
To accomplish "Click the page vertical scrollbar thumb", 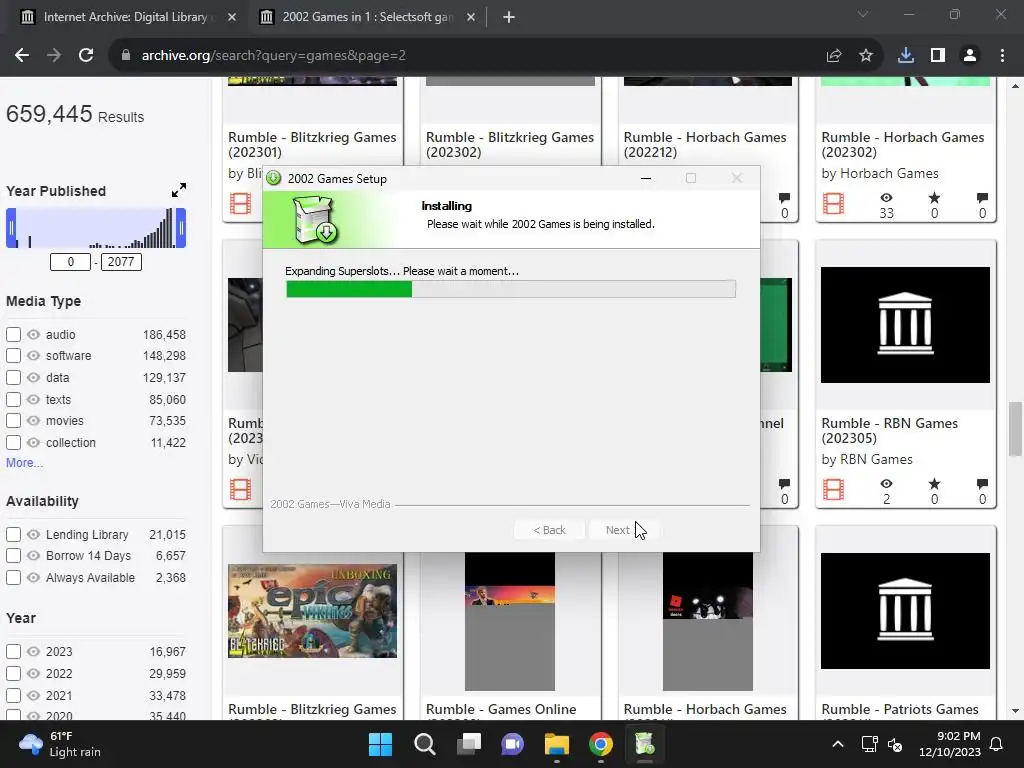I will [1015, 430].
